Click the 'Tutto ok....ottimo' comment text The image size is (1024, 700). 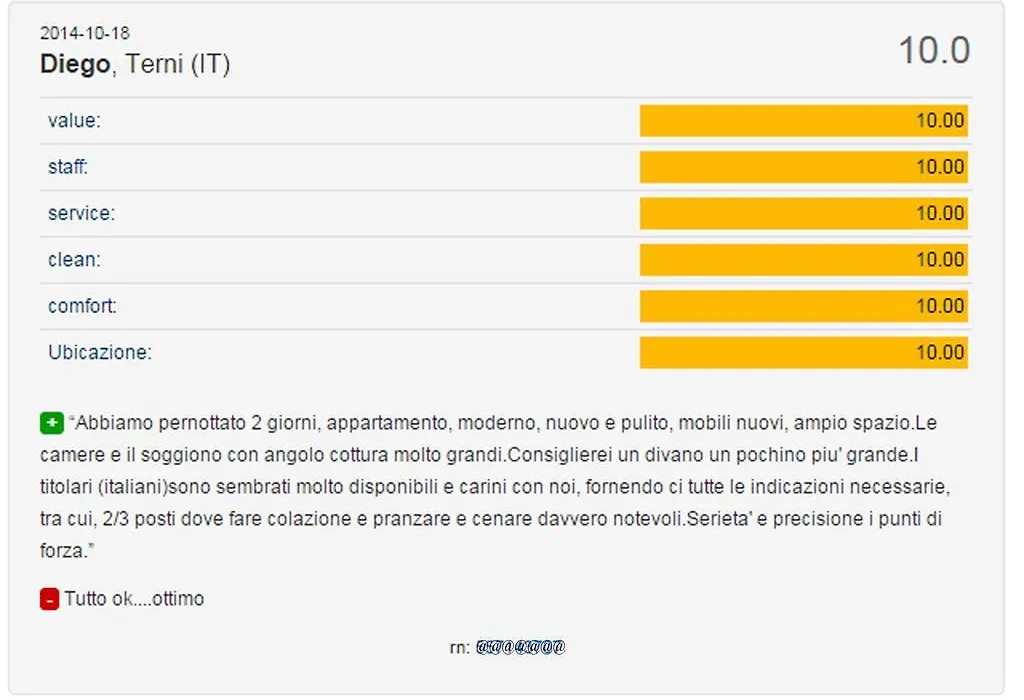(x=135, y=599)
